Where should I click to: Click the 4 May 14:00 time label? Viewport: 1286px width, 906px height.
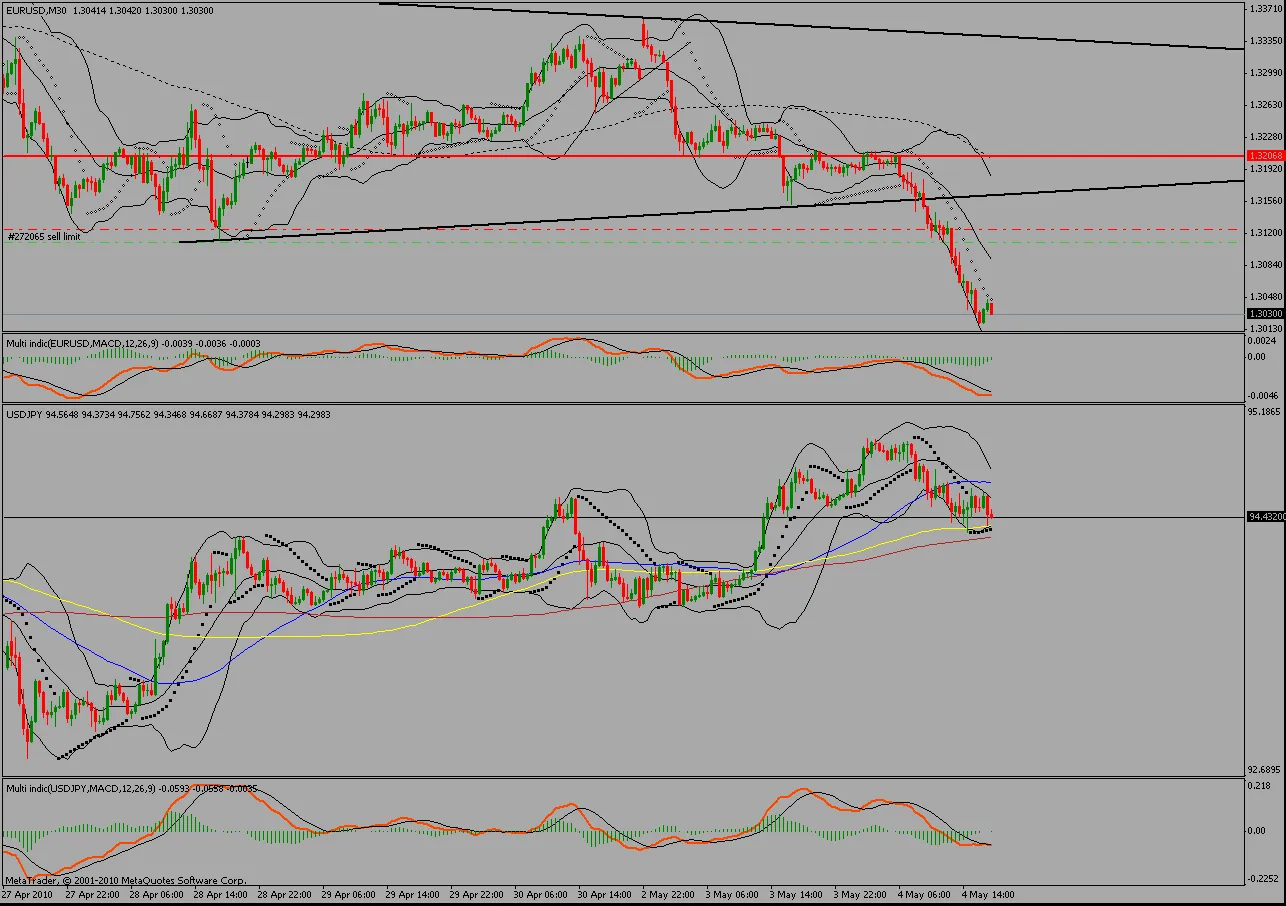[x=990, y=893]
